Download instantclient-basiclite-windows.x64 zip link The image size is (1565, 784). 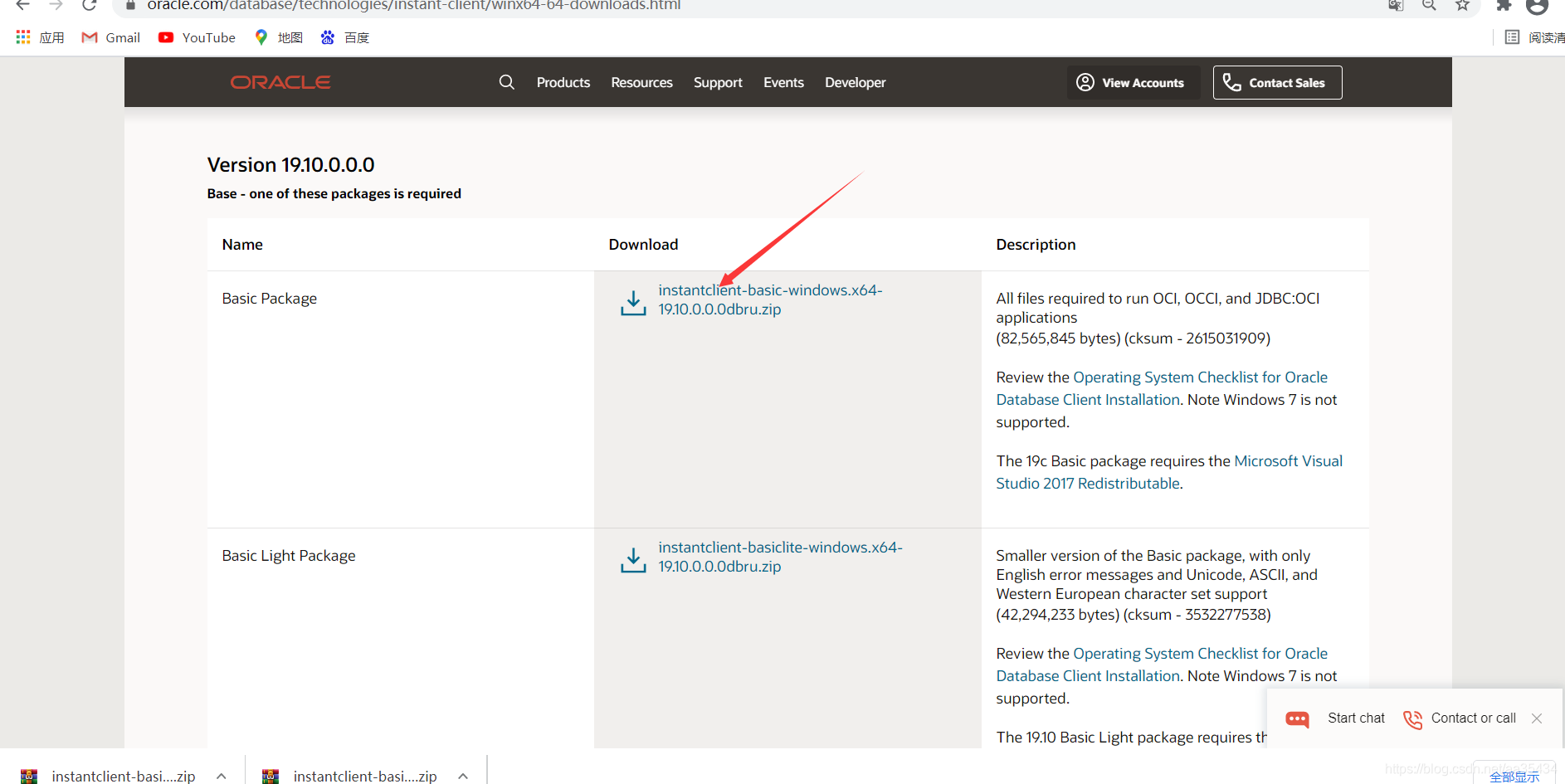click(780, 557)
